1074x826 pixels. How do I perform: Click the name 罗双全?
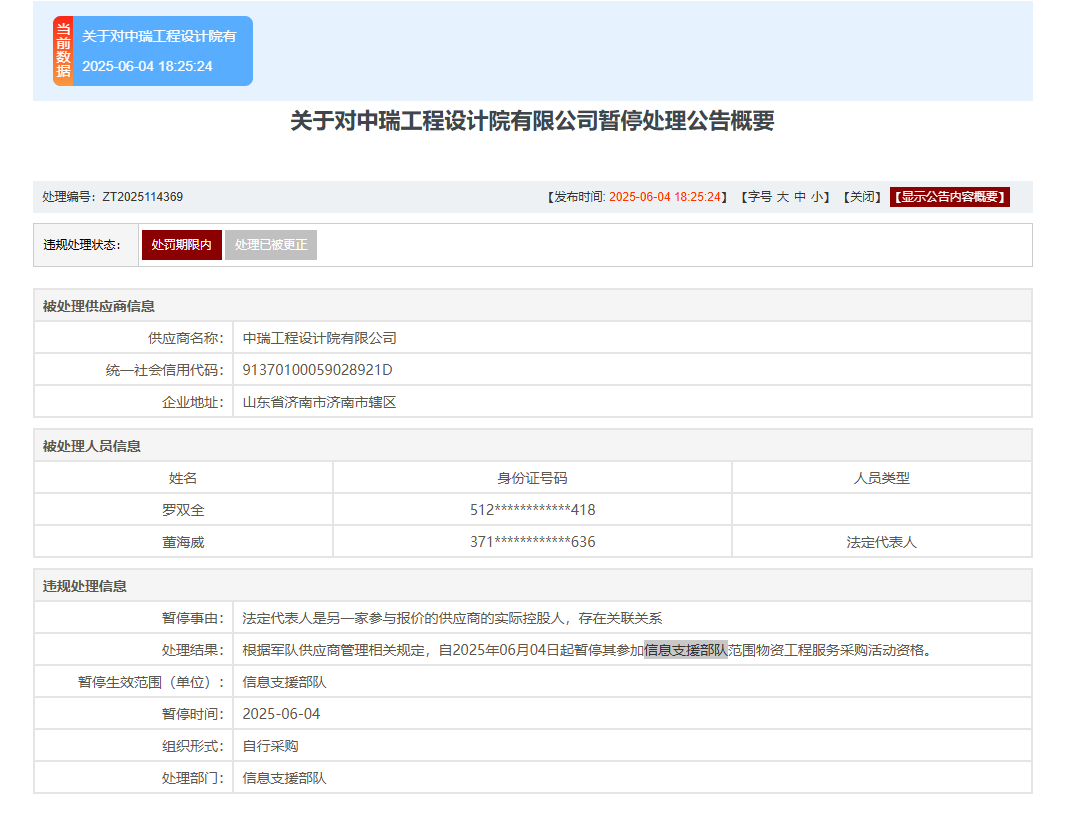point(183,510)
